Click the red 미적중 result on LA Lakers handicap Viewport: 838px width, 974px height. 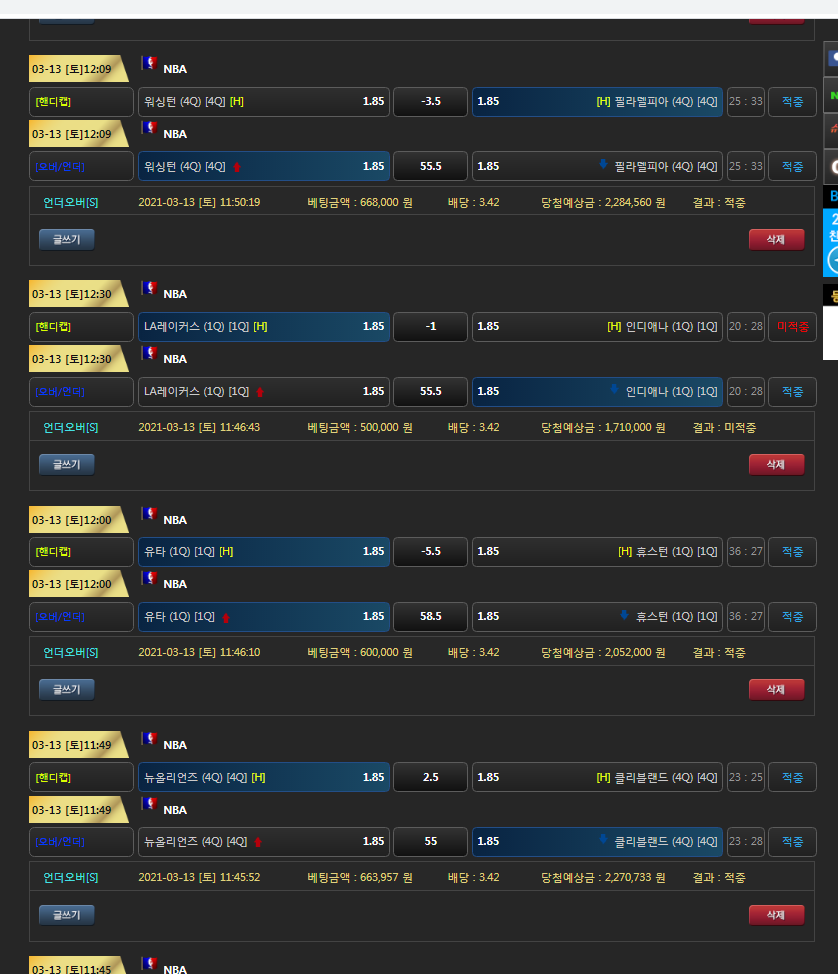point(792,327)
